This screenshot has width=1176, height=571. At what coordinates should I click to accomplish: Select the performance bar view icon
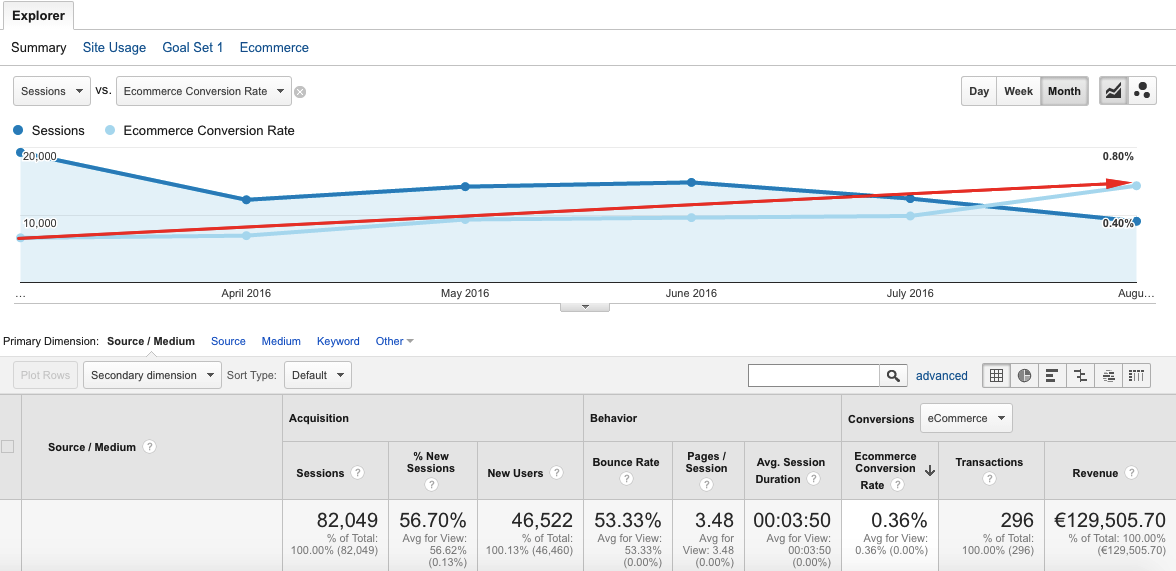pos(1052,376)
